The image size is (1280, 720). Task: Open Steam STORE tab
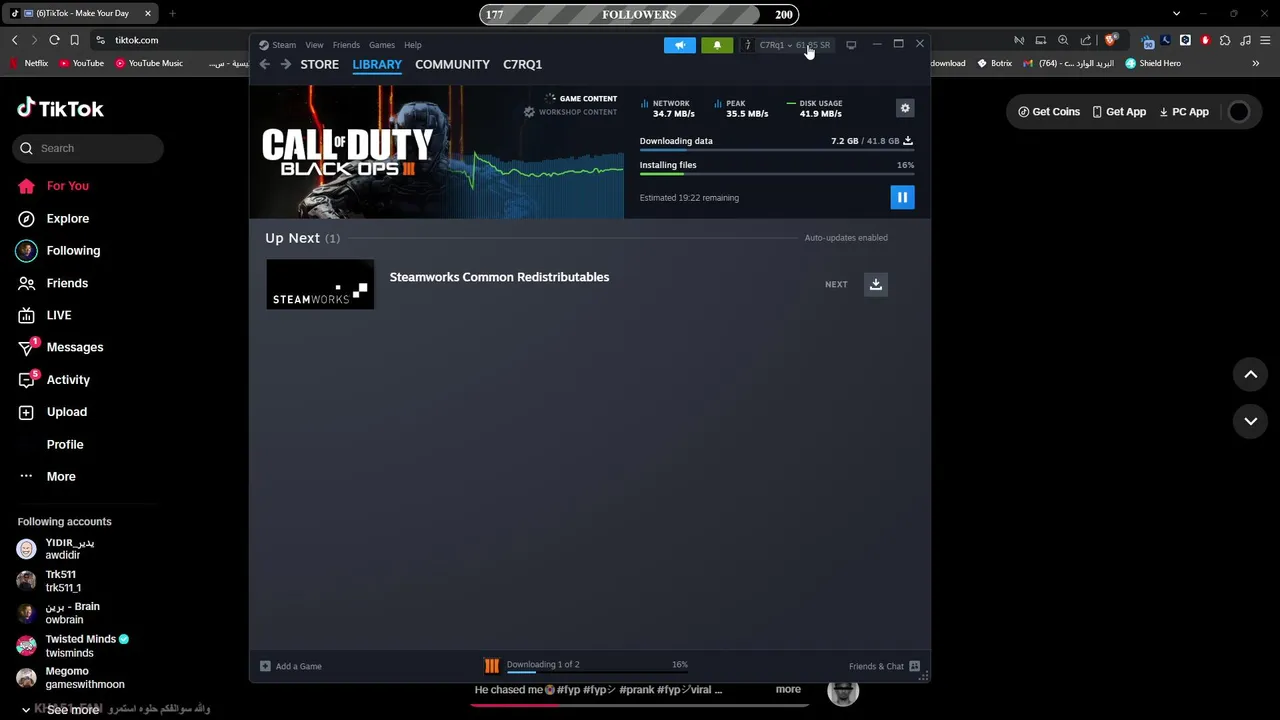(x=320, y=64)
